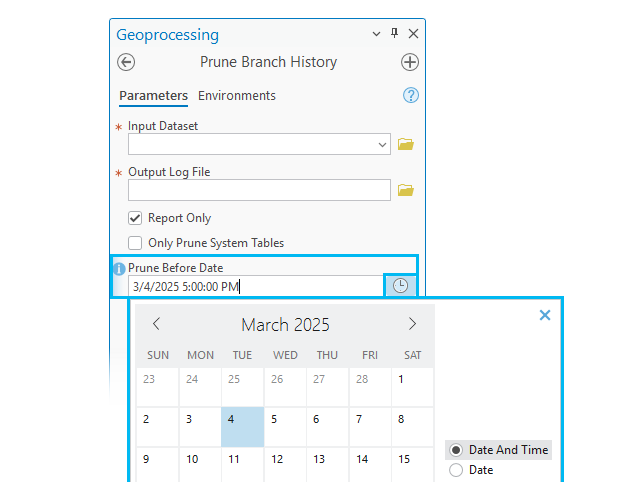627x482 pixels.
Task: Go to next month in calendar
Action: click(x=412, y=324)
